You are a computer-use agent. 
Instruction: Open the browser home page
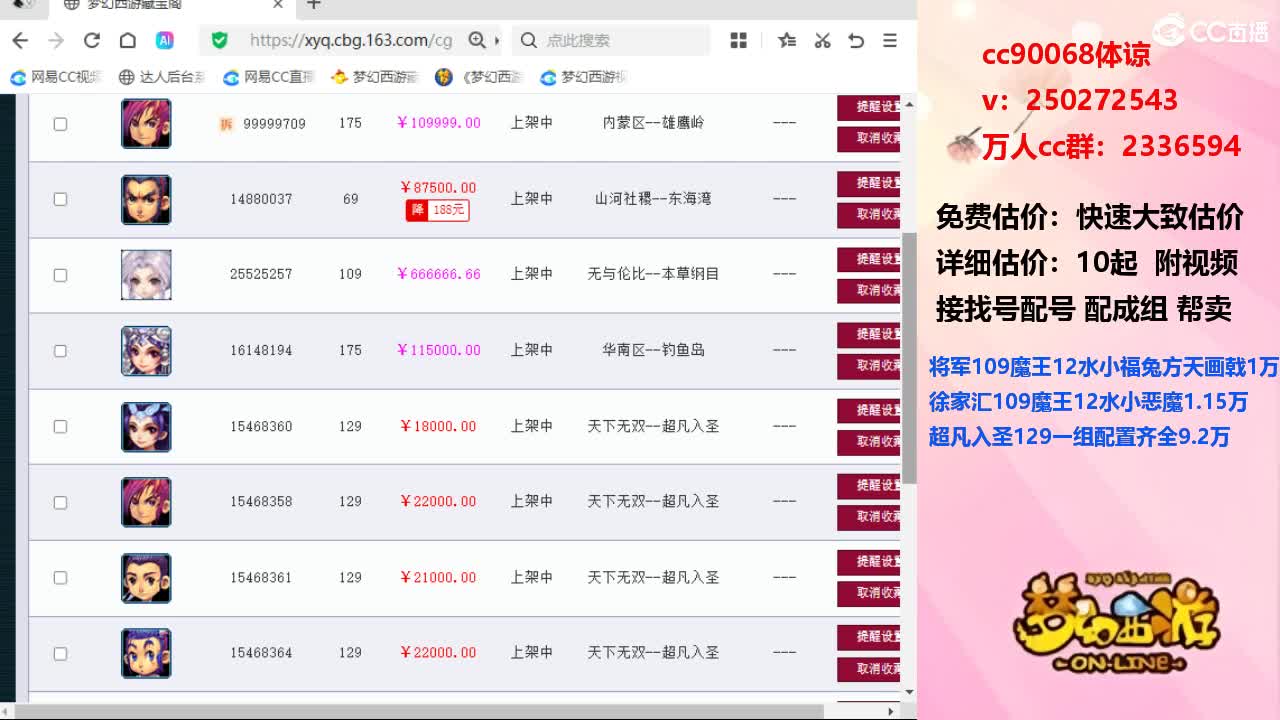click(x=126, y=40)
